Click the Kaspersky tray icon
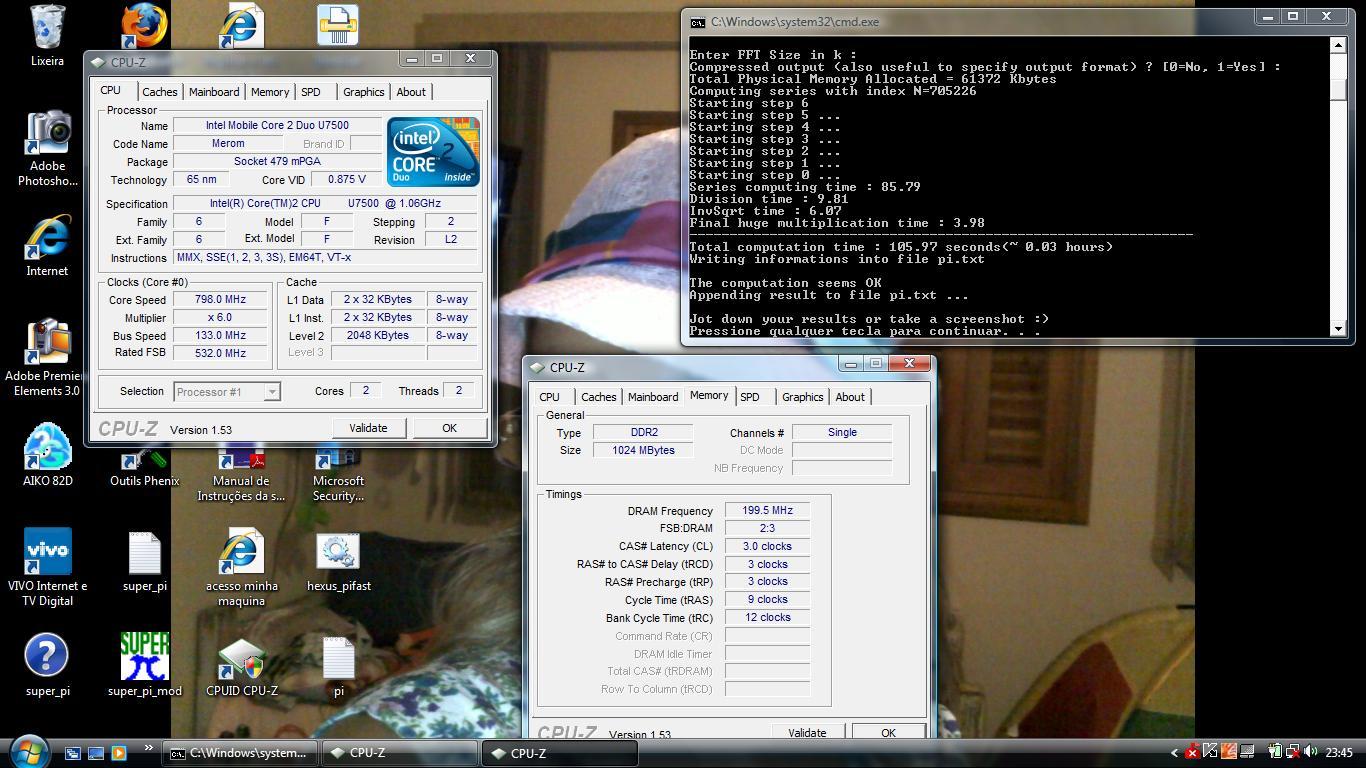Image resolution: width=1366 pixels, height=768 pixels. click(1210, 752)
